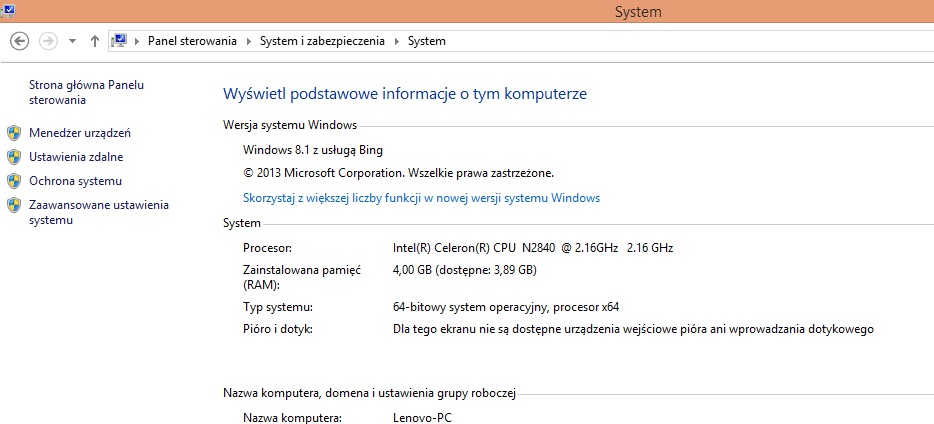Viewport: 934px width, 424px height.
Task: Go up one level with Up arrow
Action: pyautogui.click(x=95, y=41)
